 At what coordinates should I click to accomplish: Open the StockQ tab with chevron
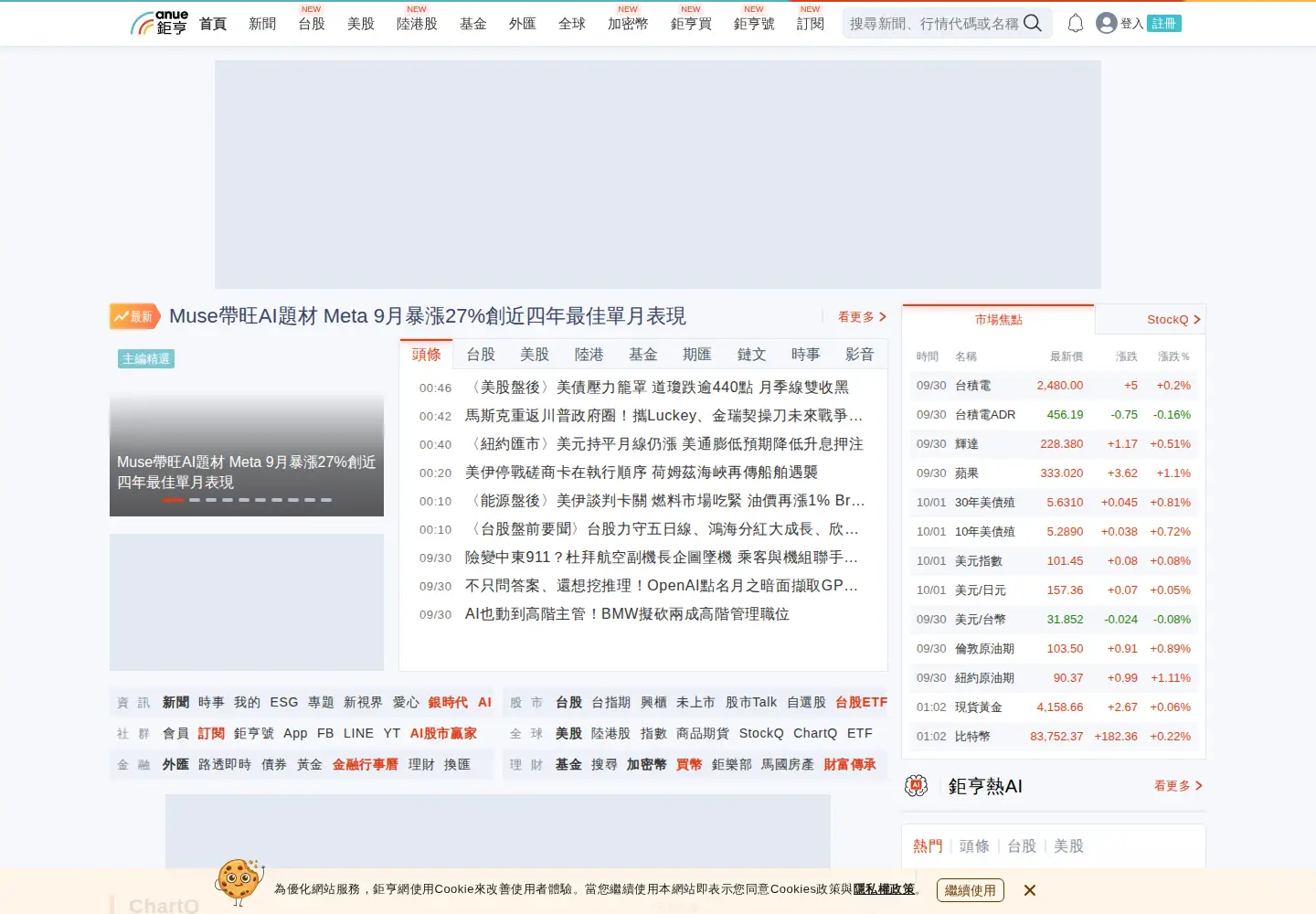(x=1173, y=319)
